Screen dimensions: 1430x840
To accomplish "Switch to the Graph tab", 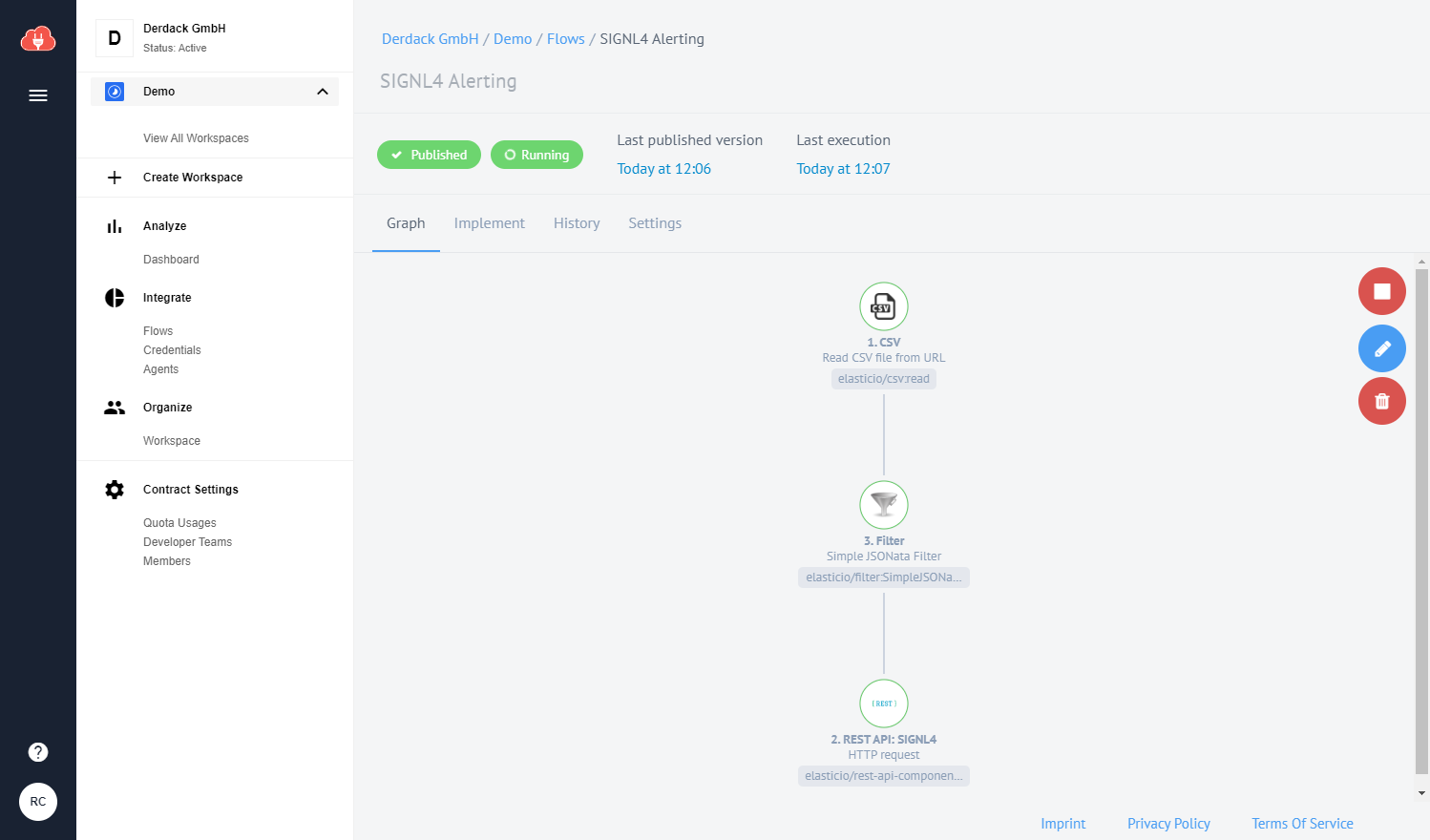I will pyautogui.click(x=406, y=223).
